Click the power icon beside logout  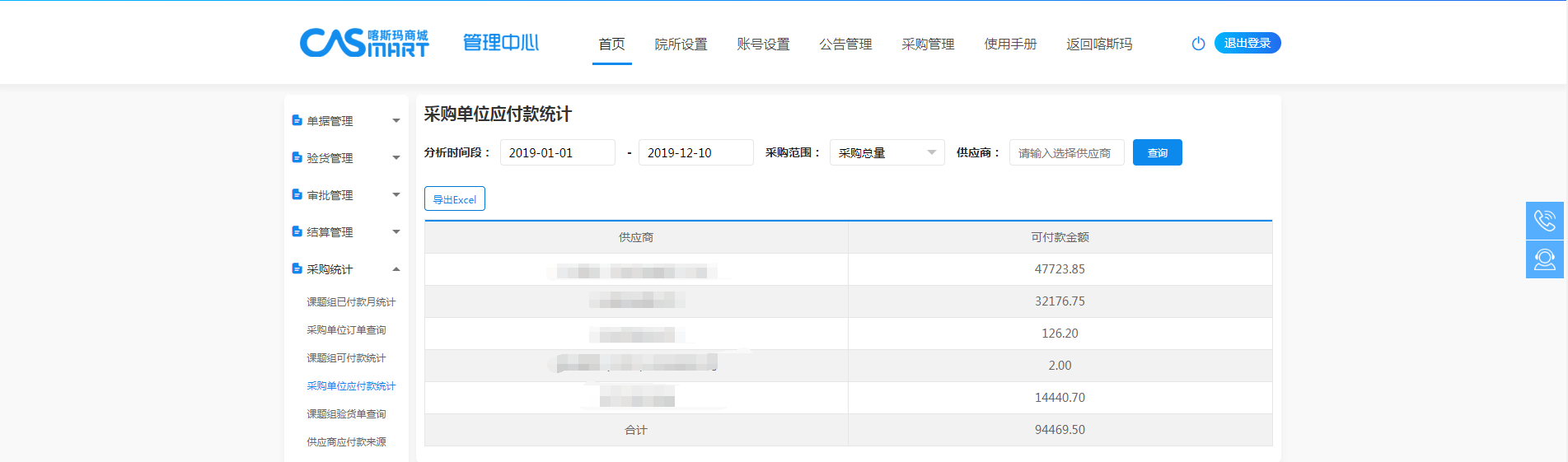[x=1198, y=44]
